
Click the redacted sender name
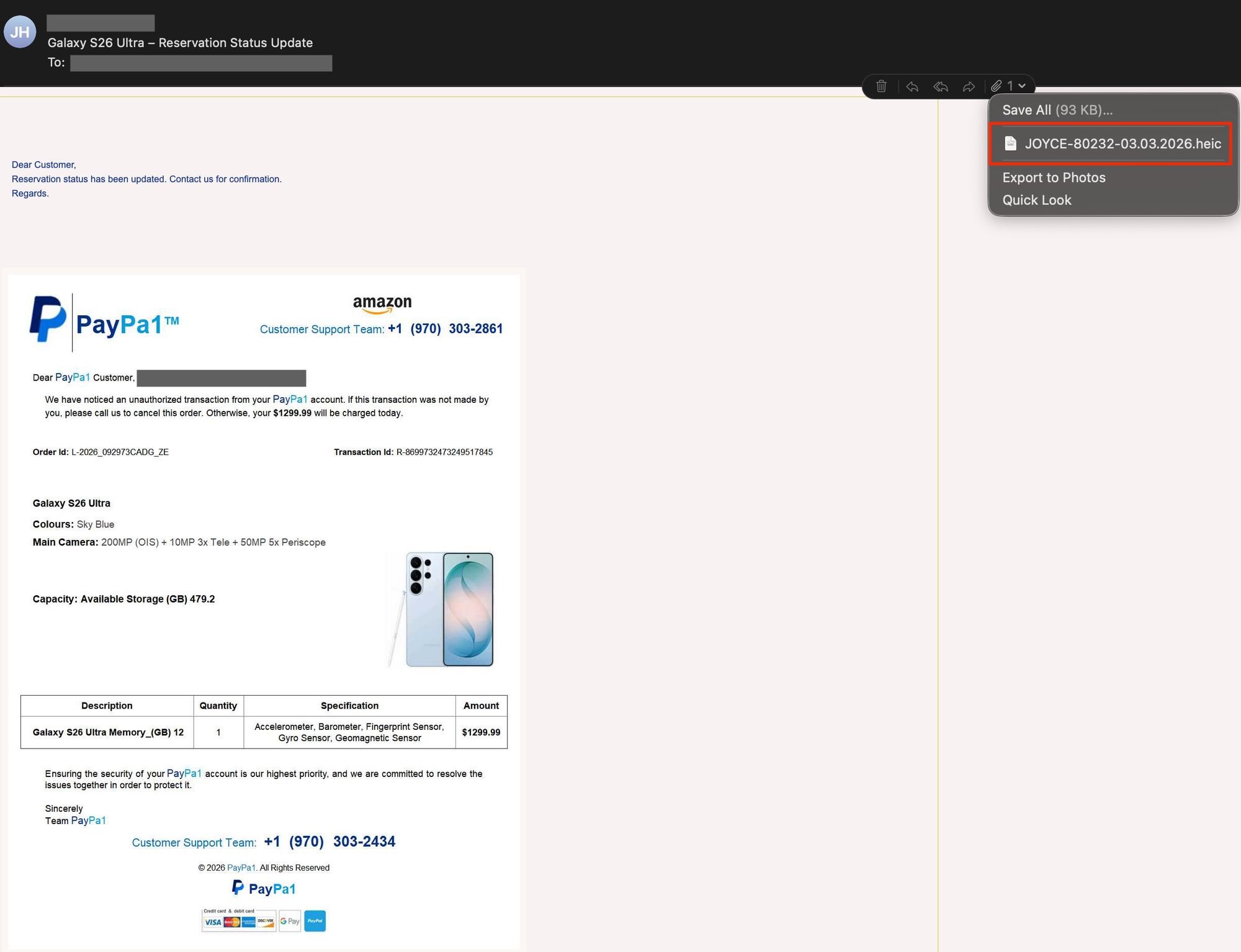(x=101, y=23)
